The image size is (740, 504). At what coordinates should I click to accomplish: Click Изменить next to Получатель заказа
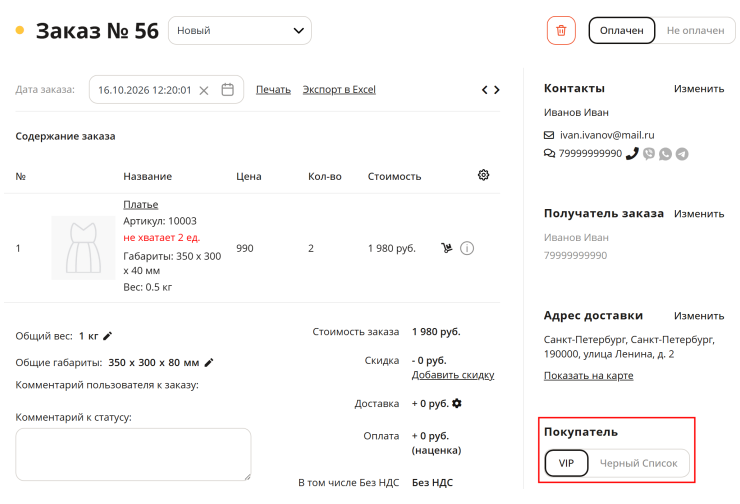tap(699, 214)
